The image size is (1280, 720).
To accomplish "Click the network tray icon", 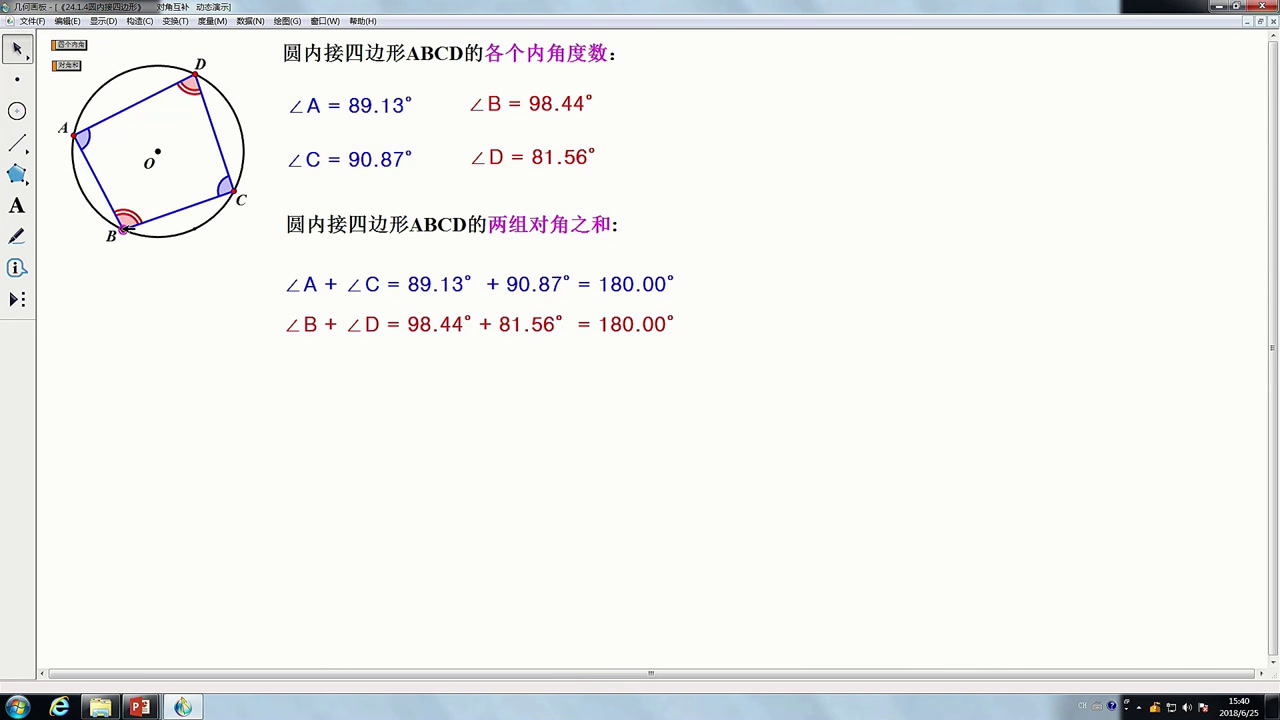I will point(1171,707).
